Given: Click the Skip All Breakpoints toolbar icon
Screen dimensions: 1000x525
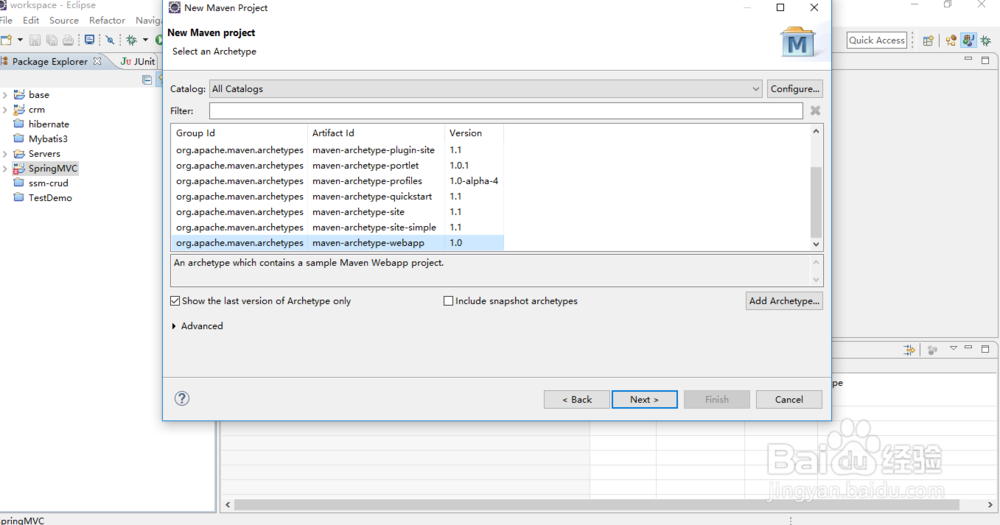Looking at the screenshot, I should [x=110, y=40].
